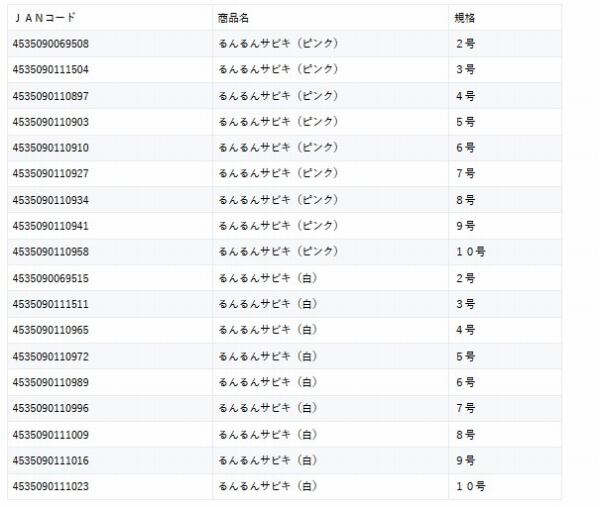Click 9号 size in row 4535090110941
Image resolution: width=600 pixels, height=507 pixels.
[x=465, y=226]
